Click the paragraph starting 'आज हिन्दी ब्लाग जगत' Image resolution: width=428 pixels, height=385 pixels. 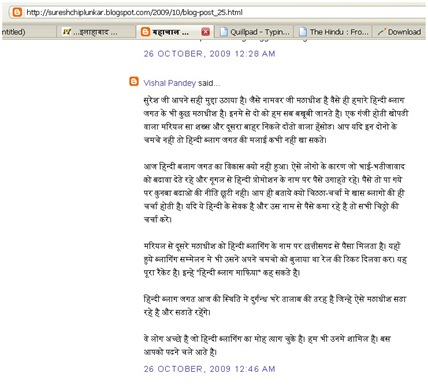point(274,193)
